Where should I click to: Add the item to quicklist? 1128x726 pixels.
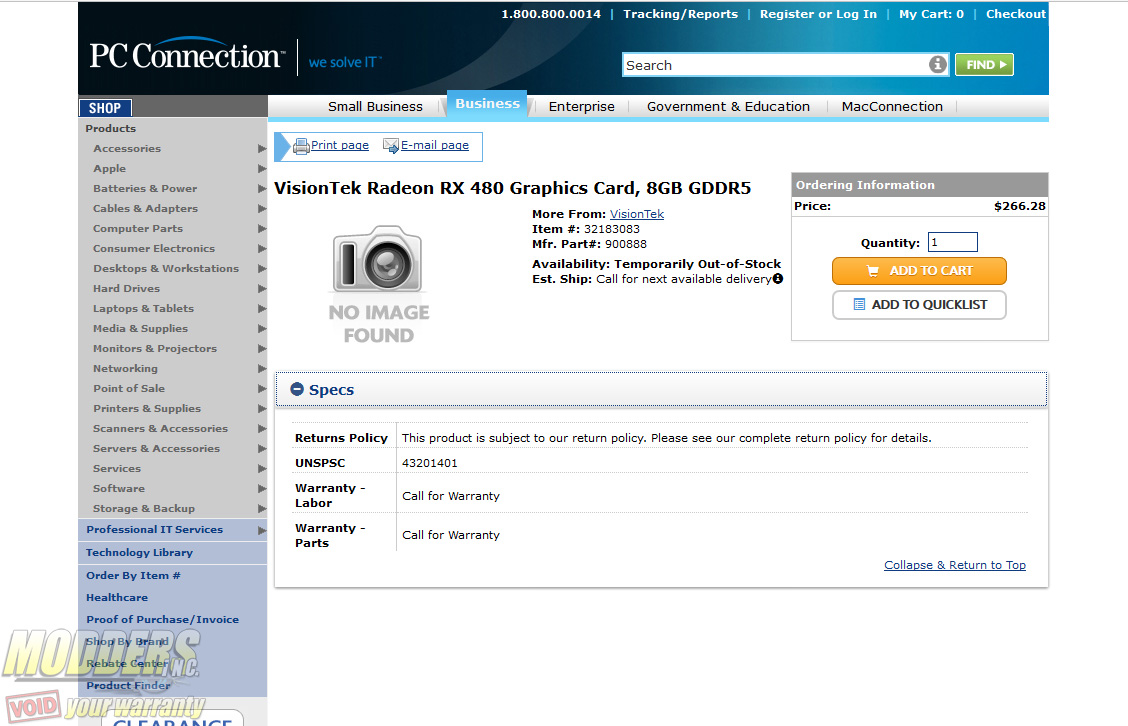click(x=919, y=305)
